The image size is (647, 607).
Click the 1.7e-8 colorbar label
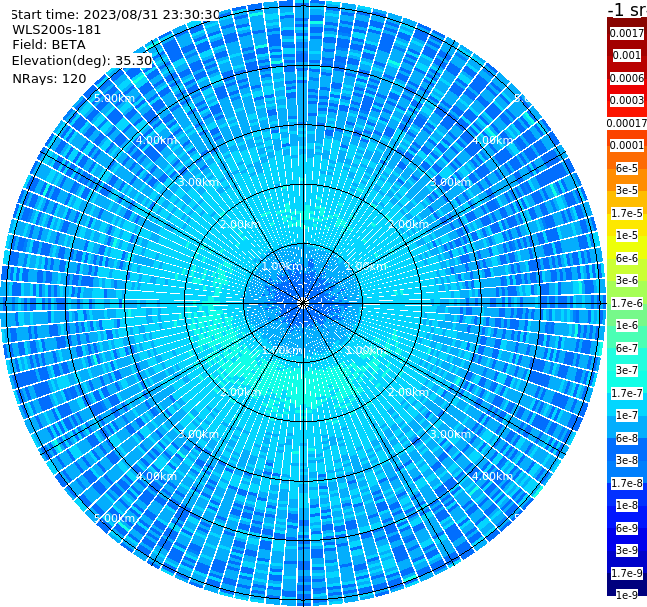(x=627, y=483)
